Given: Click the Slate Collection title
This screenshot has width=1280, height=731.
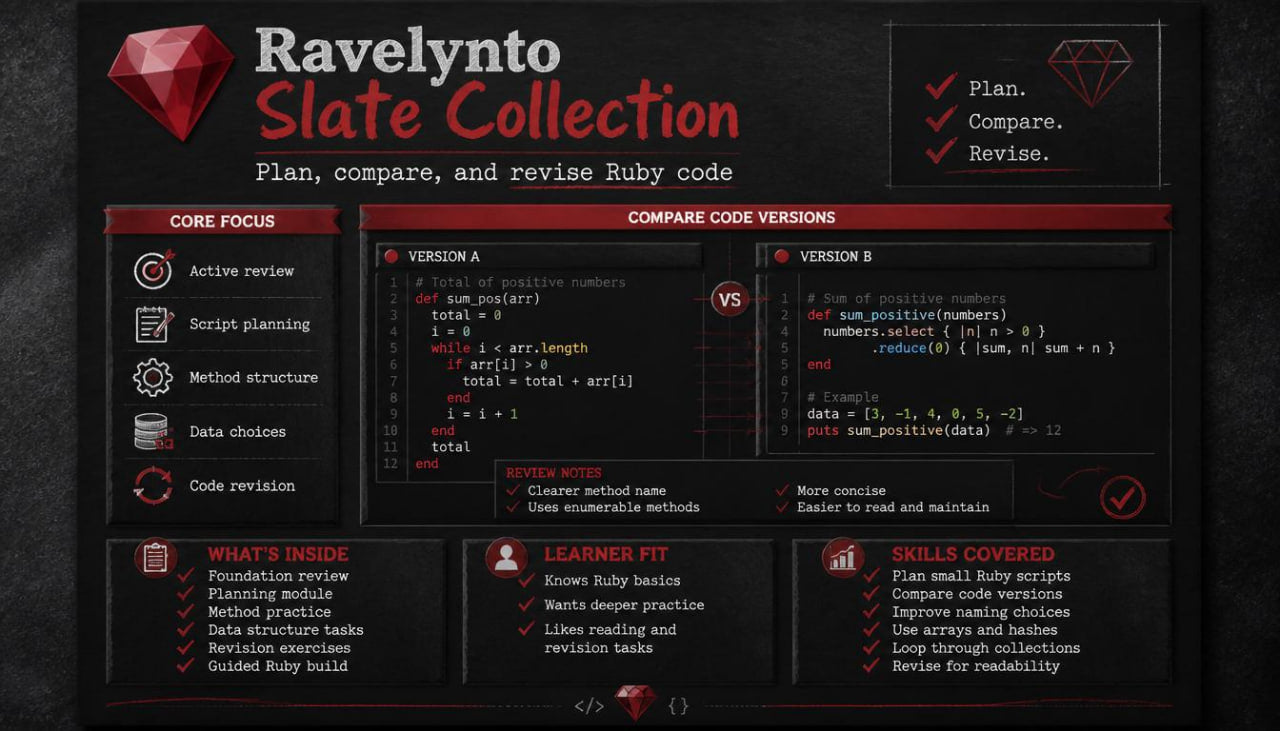Looking at the screenshot, I should pyautogui.click(x=497, y=111).
